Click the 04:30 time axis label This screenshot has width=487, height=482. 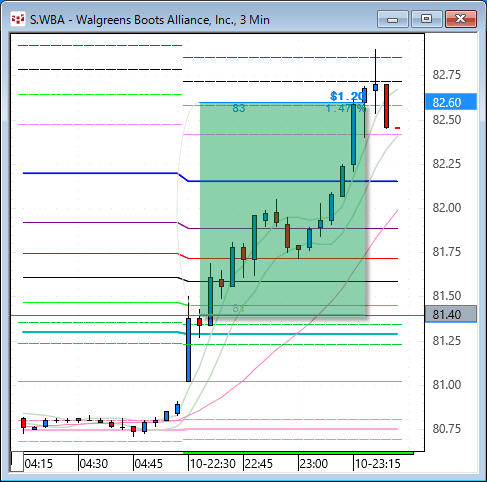pos(94,464)
